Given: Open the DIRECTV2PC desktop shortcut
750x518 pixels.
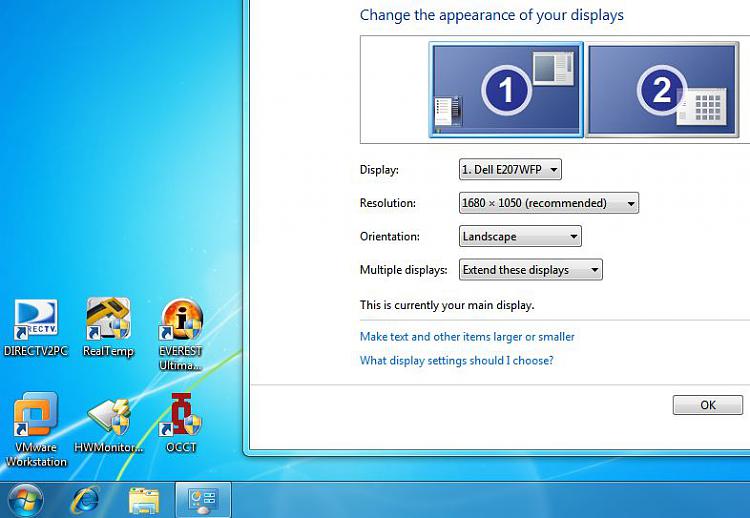Looking at the screenshot, I should click(x=36, y=328).
